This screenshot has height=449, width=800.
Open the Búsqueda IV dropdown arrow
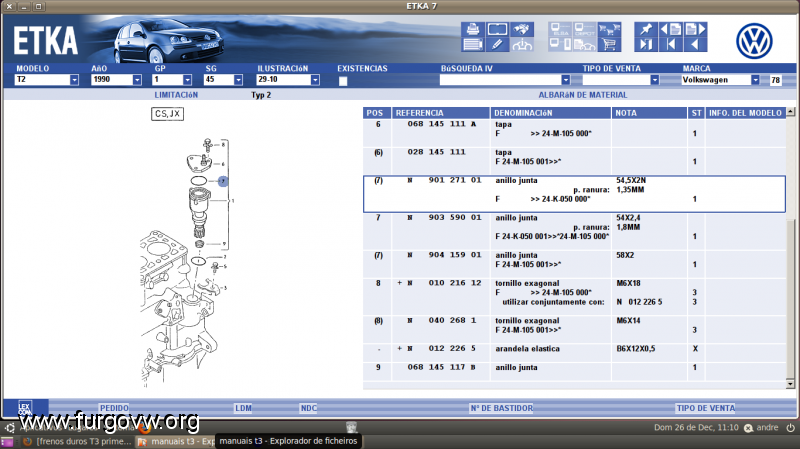[565, 80]
